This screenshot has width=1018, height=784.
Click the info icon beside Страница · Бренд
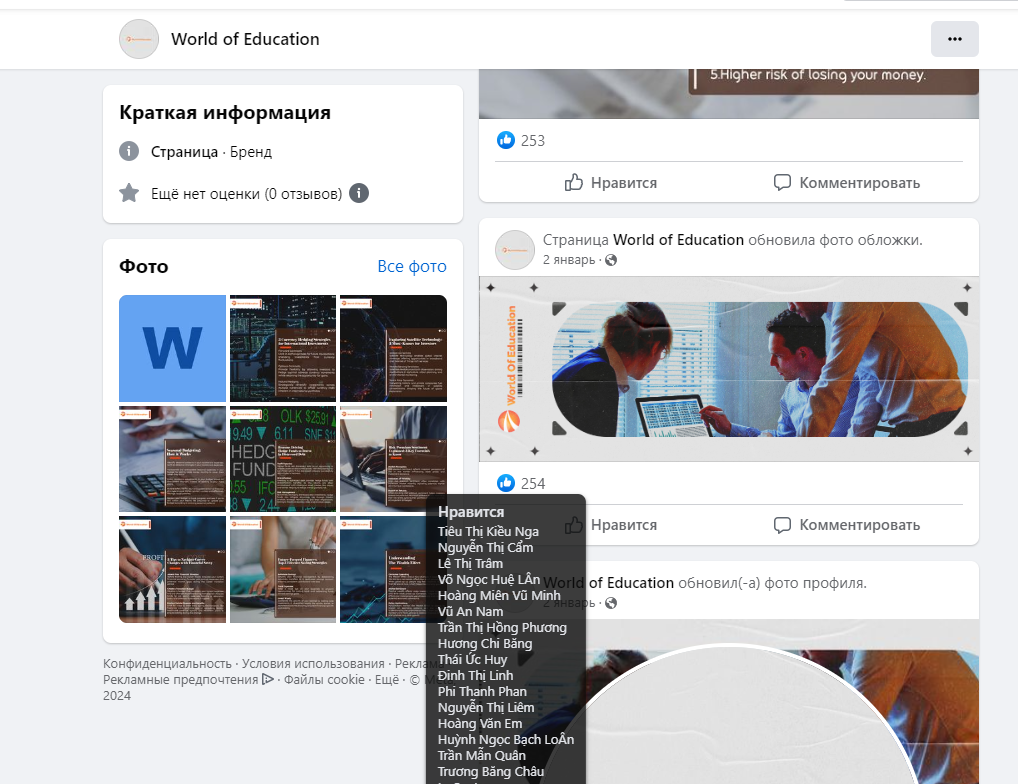tap(129, 151)
